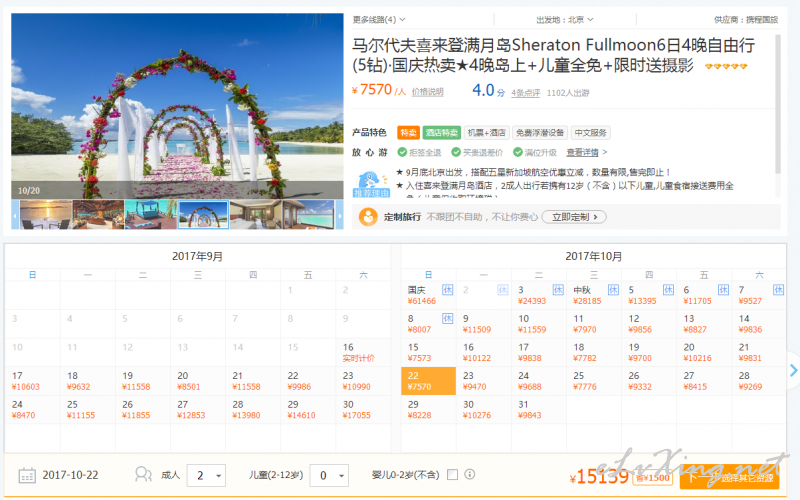The width and height of the screenshot is (800, 500).
Task: Click the 机票+酒店 feature tag
Action: (x=486, y=133)
